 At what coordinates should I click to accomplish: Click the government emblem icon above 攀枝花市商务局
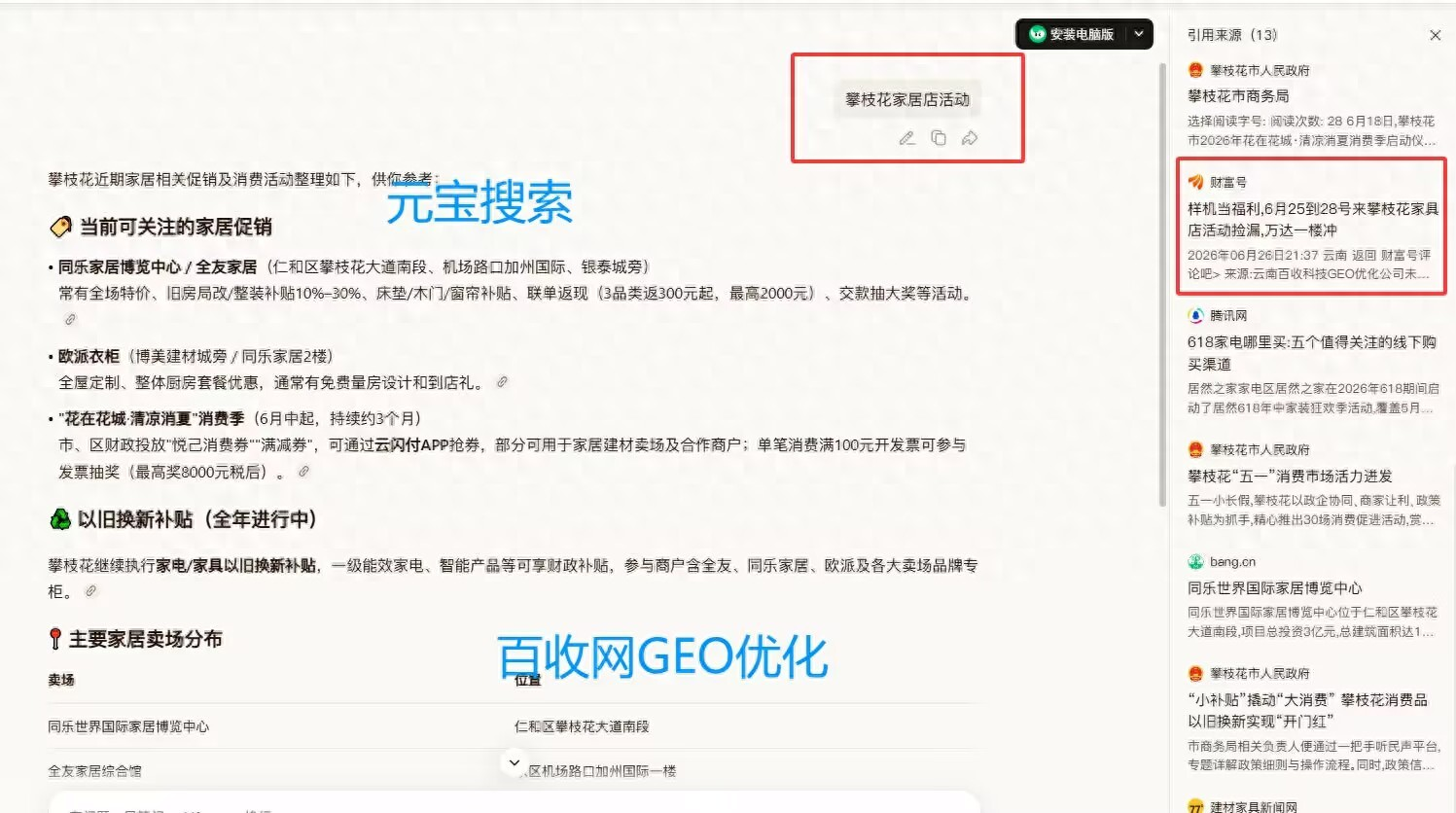(1195, 70)
